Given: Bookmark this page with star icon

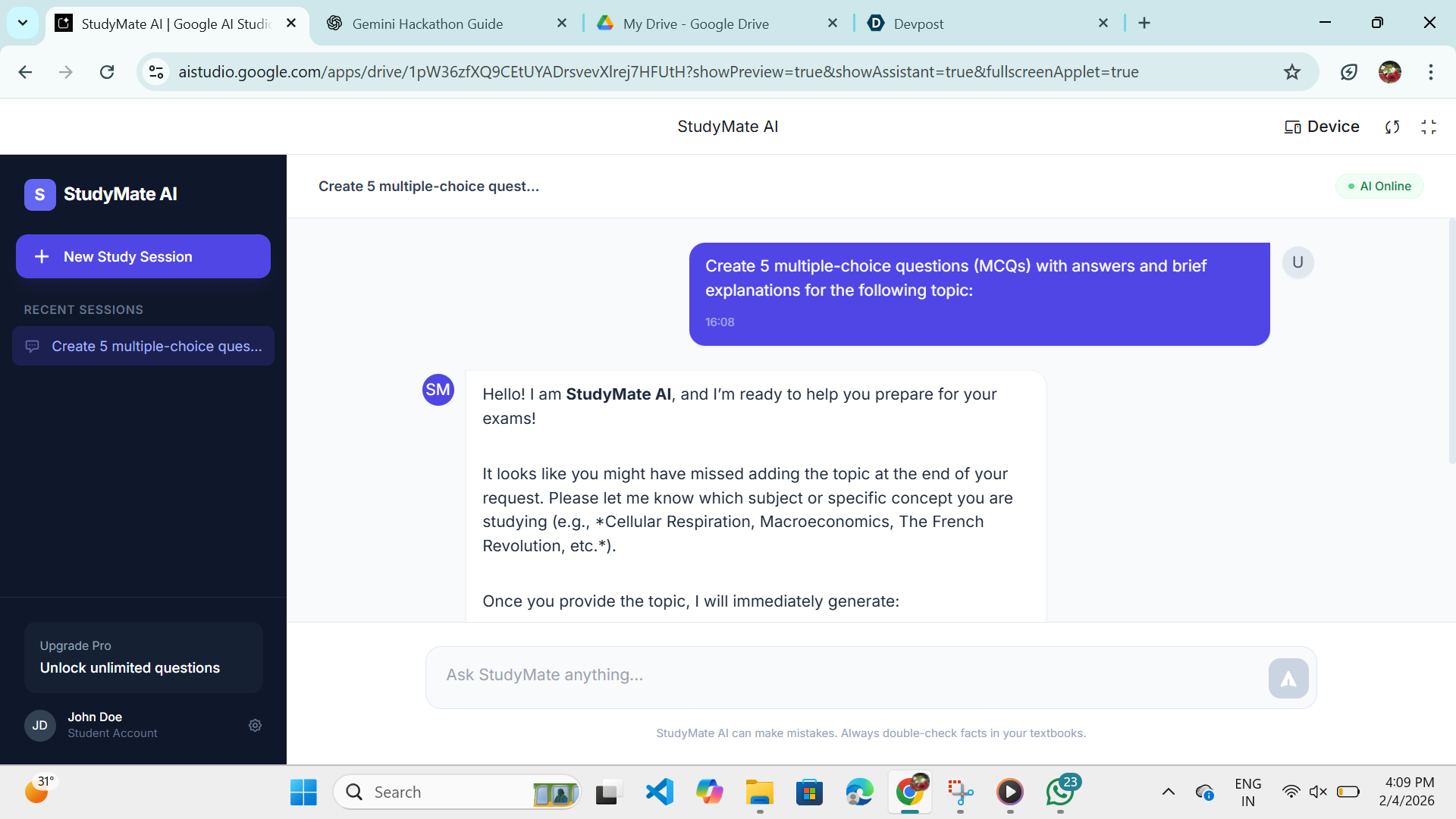Looking at the screenshot, I should [x=1292, y=72].
